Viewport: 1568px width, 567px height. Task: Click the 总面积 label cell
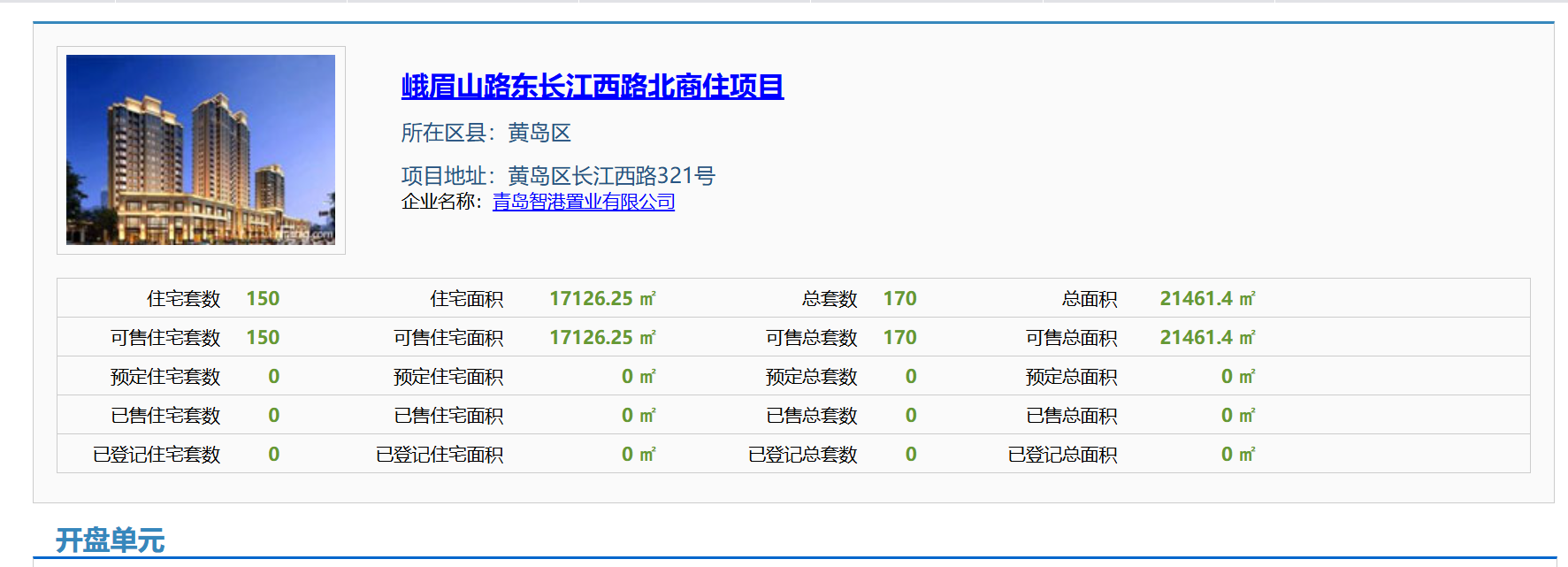(1090, 299)
